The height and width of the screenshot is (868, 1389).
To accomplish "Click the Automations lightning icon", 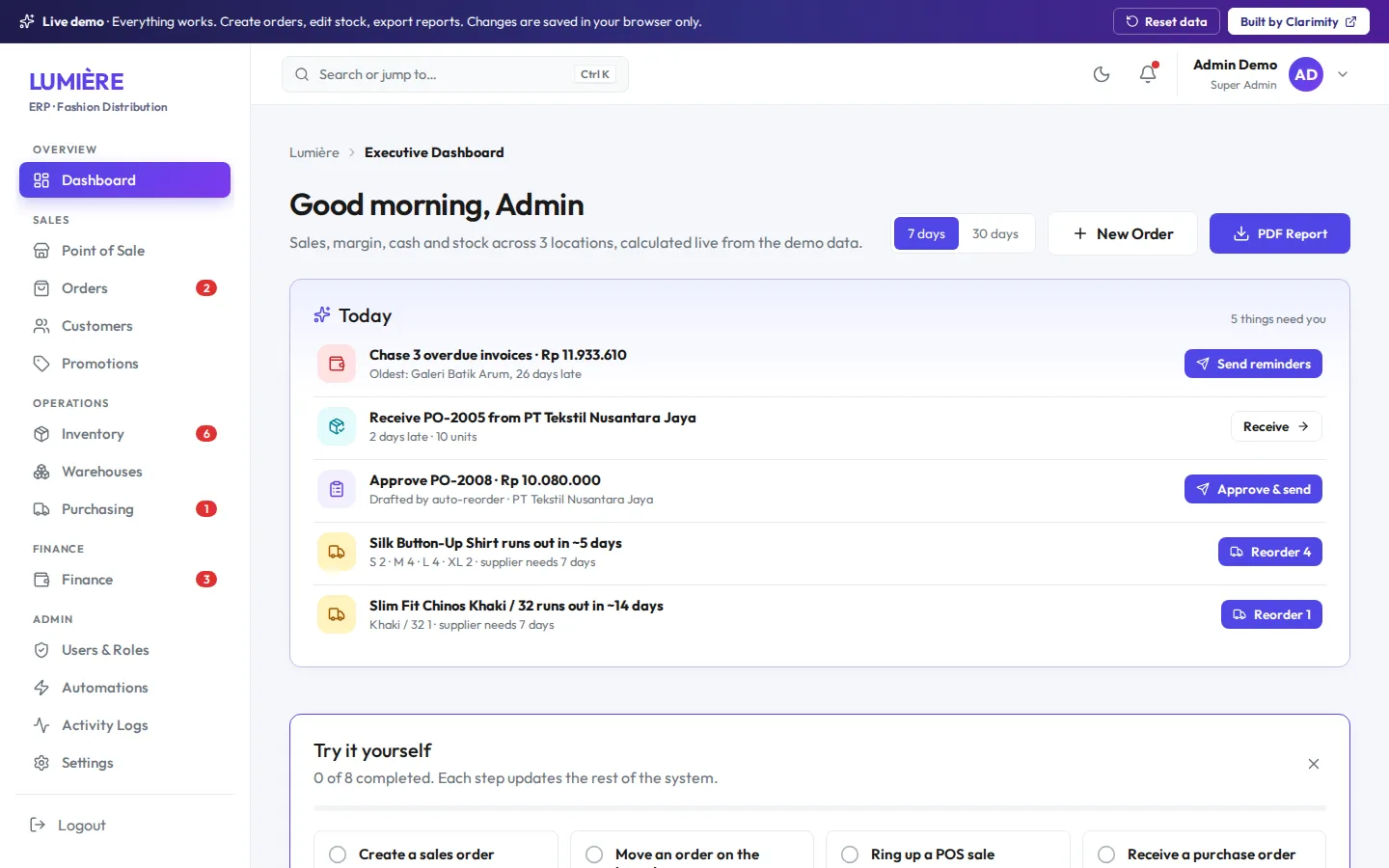I will tap(41, 688).
